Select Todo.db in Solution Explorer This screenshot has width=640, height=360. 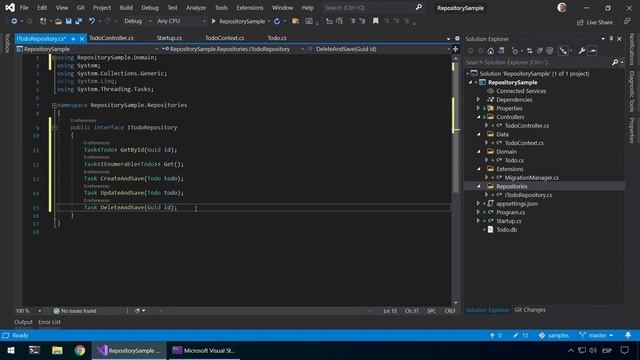pyautogui.click(x=507, y=230)
